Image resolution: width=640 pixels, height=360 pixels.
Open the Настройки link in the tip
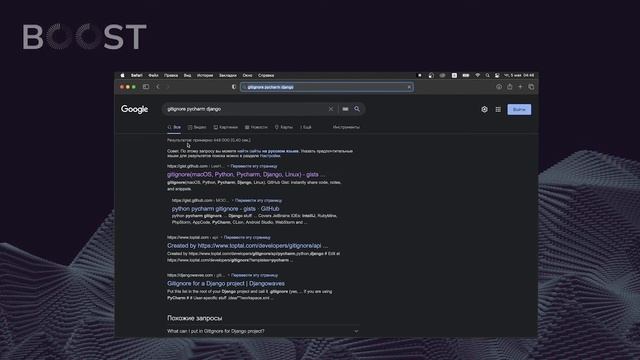point(270,156)
